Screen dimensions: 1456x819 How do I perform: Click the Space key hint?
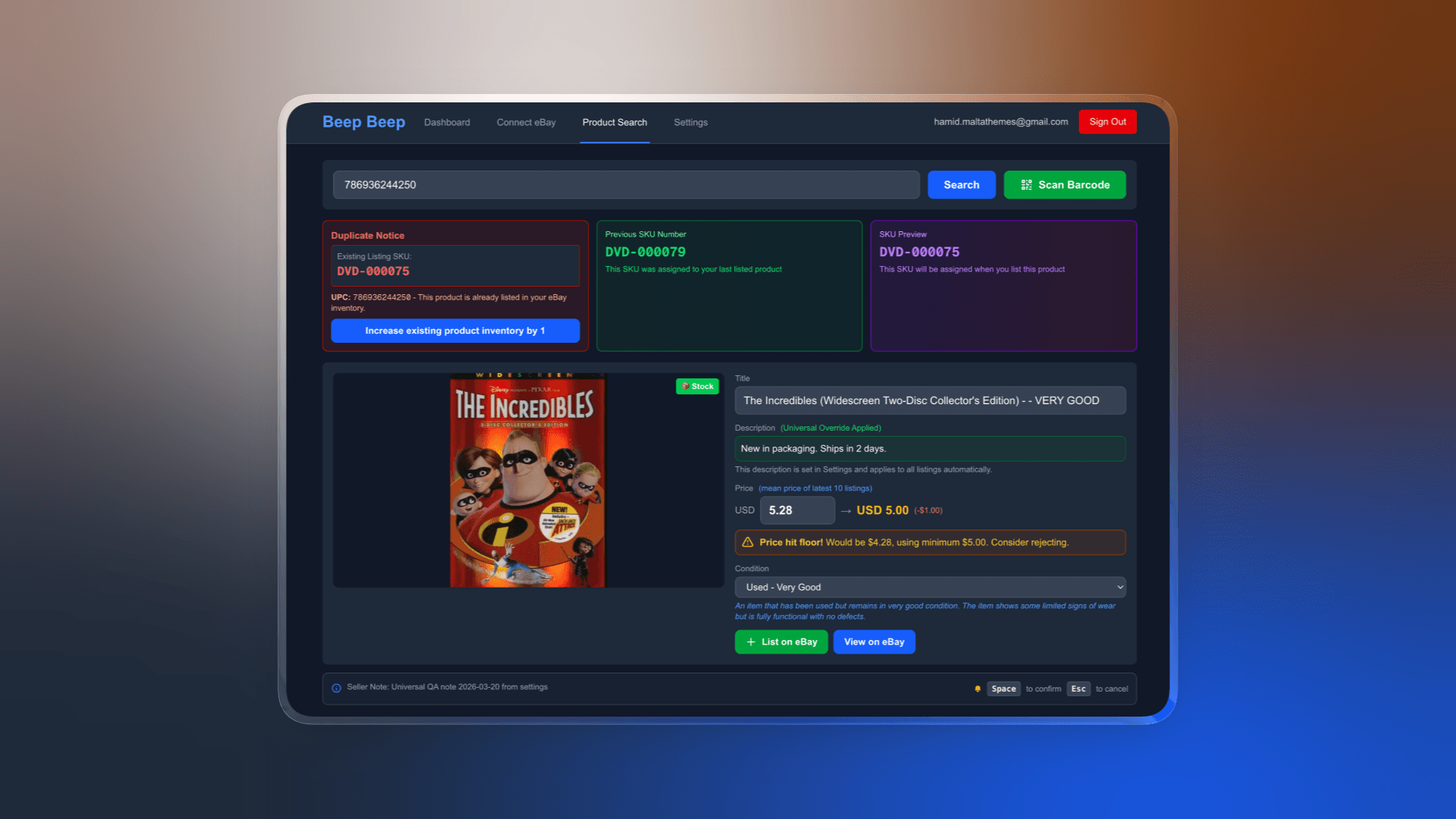coord(1003,689)
